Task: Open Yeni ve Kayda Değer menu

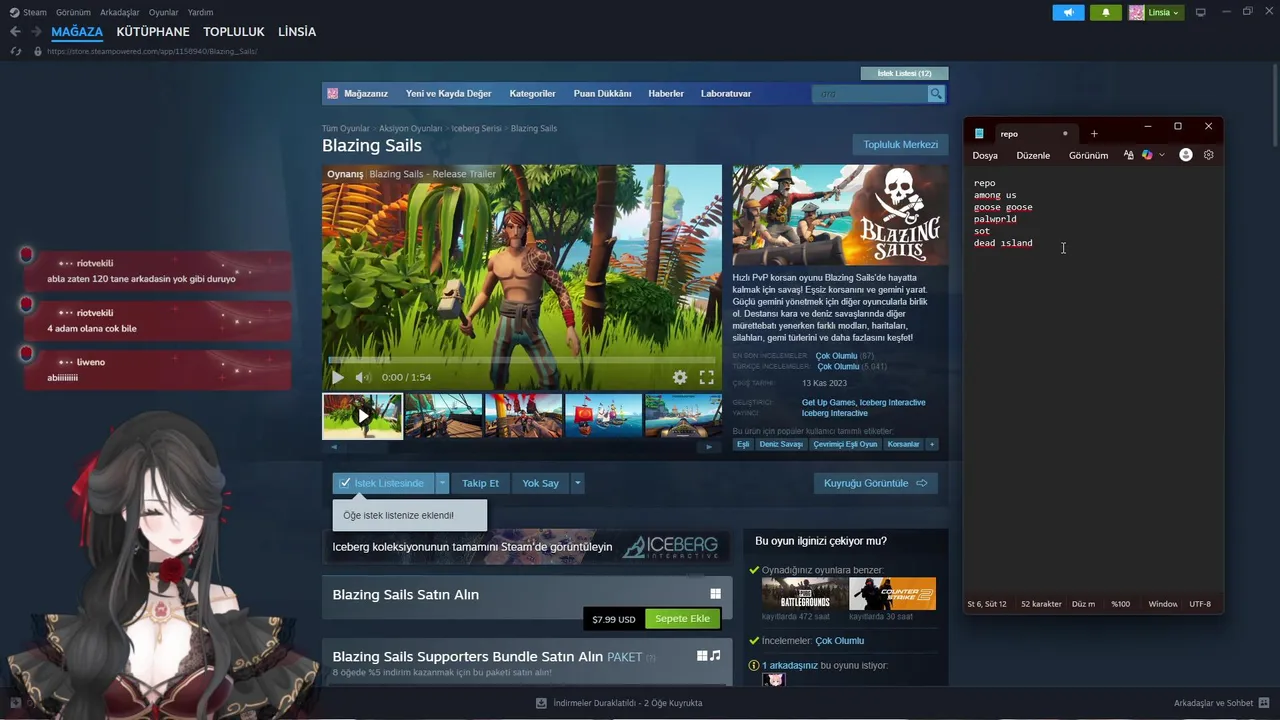Action: point(448,93)
